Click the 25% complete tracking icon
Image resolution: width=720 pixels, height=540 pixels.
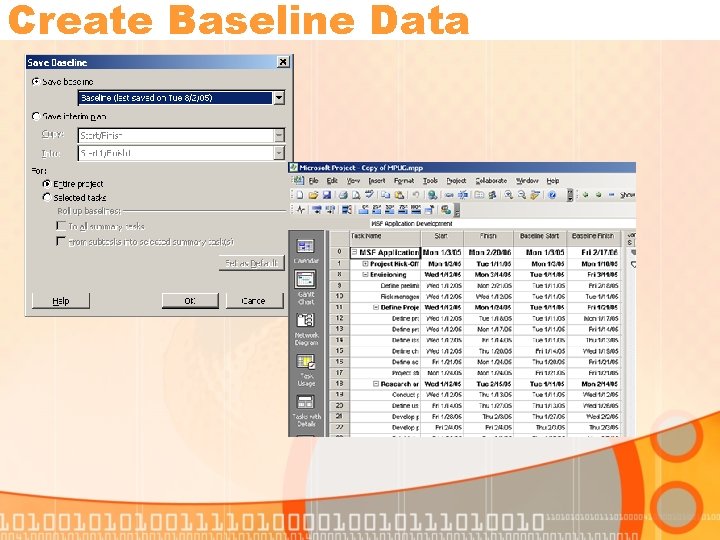377,210
